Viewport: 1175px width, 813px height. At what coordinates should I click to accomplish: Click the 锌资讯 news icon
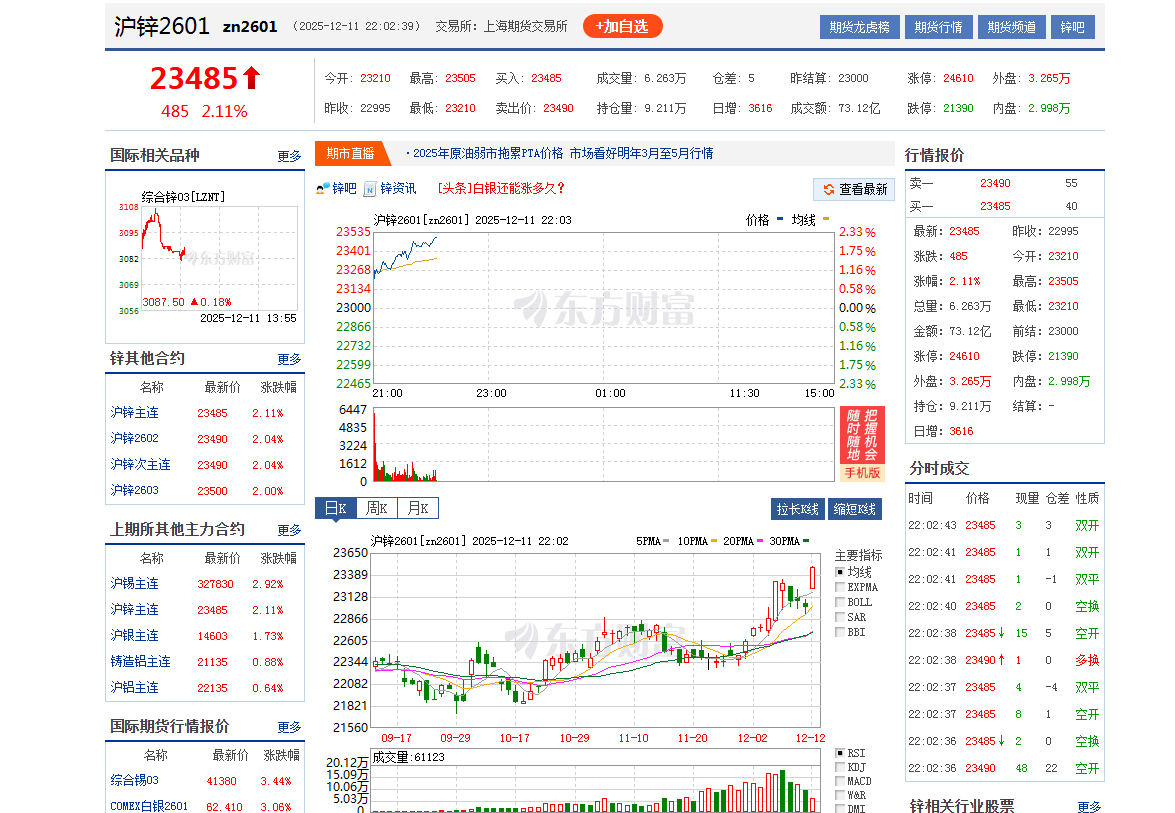coord(369,189)
